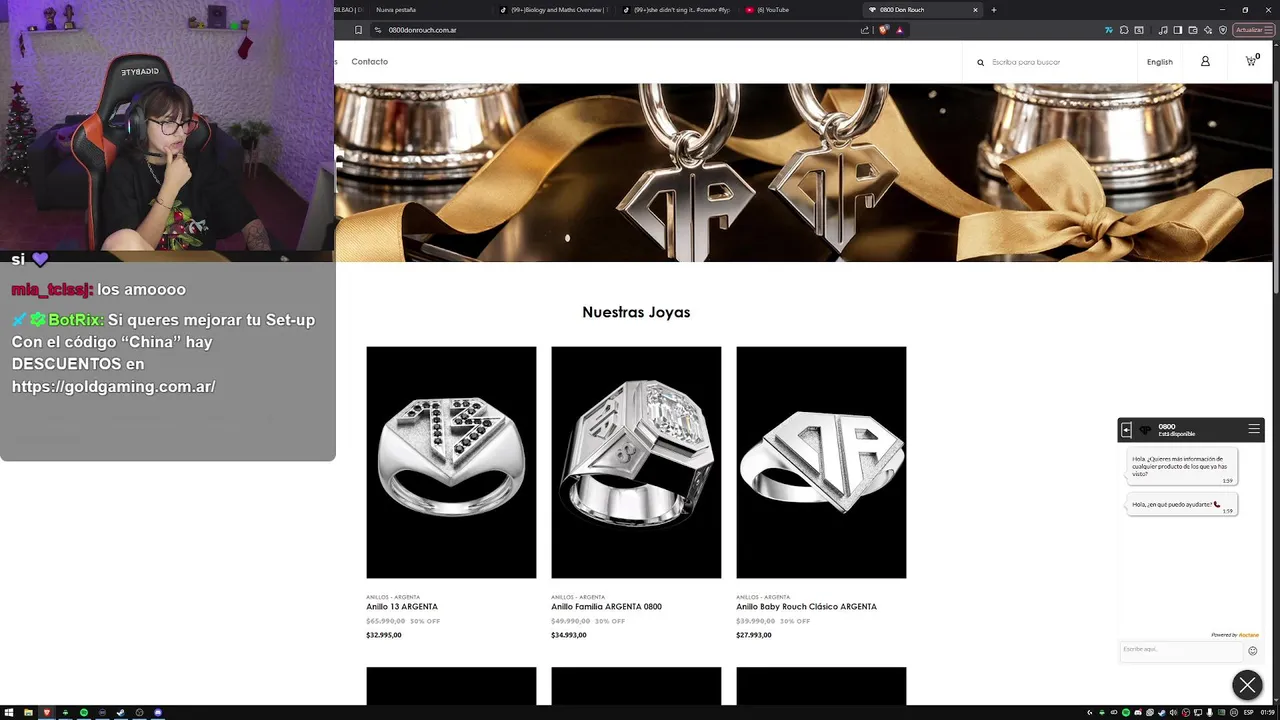Open the Anillo Familia ARGENTA 0800 link
This screenshot has height=720, width=1280.
tap(606, 607)
